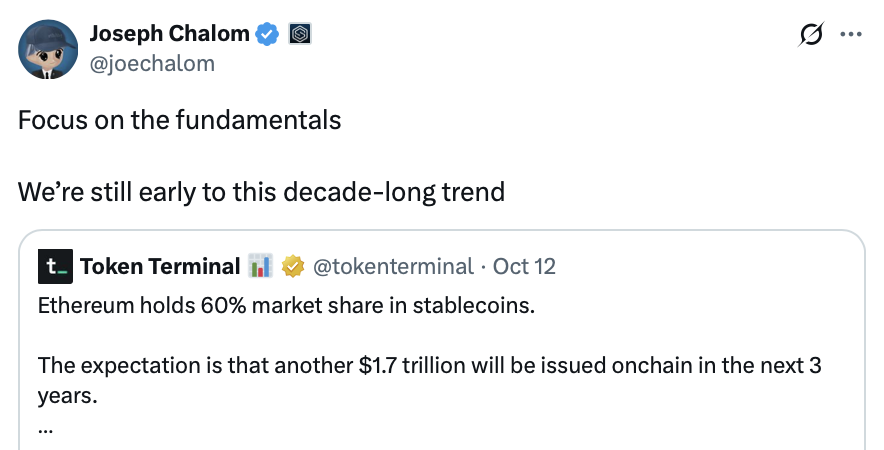Click the "Focus on the fundamentals" tweet text
Image resolution: width=884 pixels, height=450 pixels.
180,121
